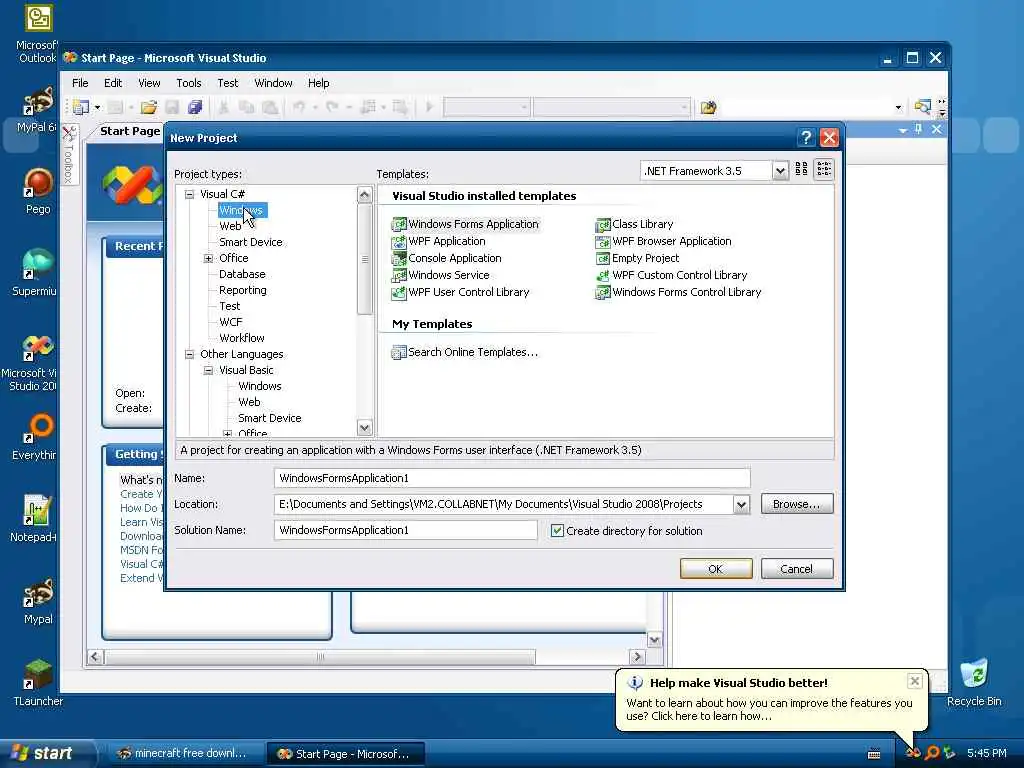The height and width of the screenshot is (768, 1024).
Task: Select Workflow project type
Action: click(x=242, y=338)
